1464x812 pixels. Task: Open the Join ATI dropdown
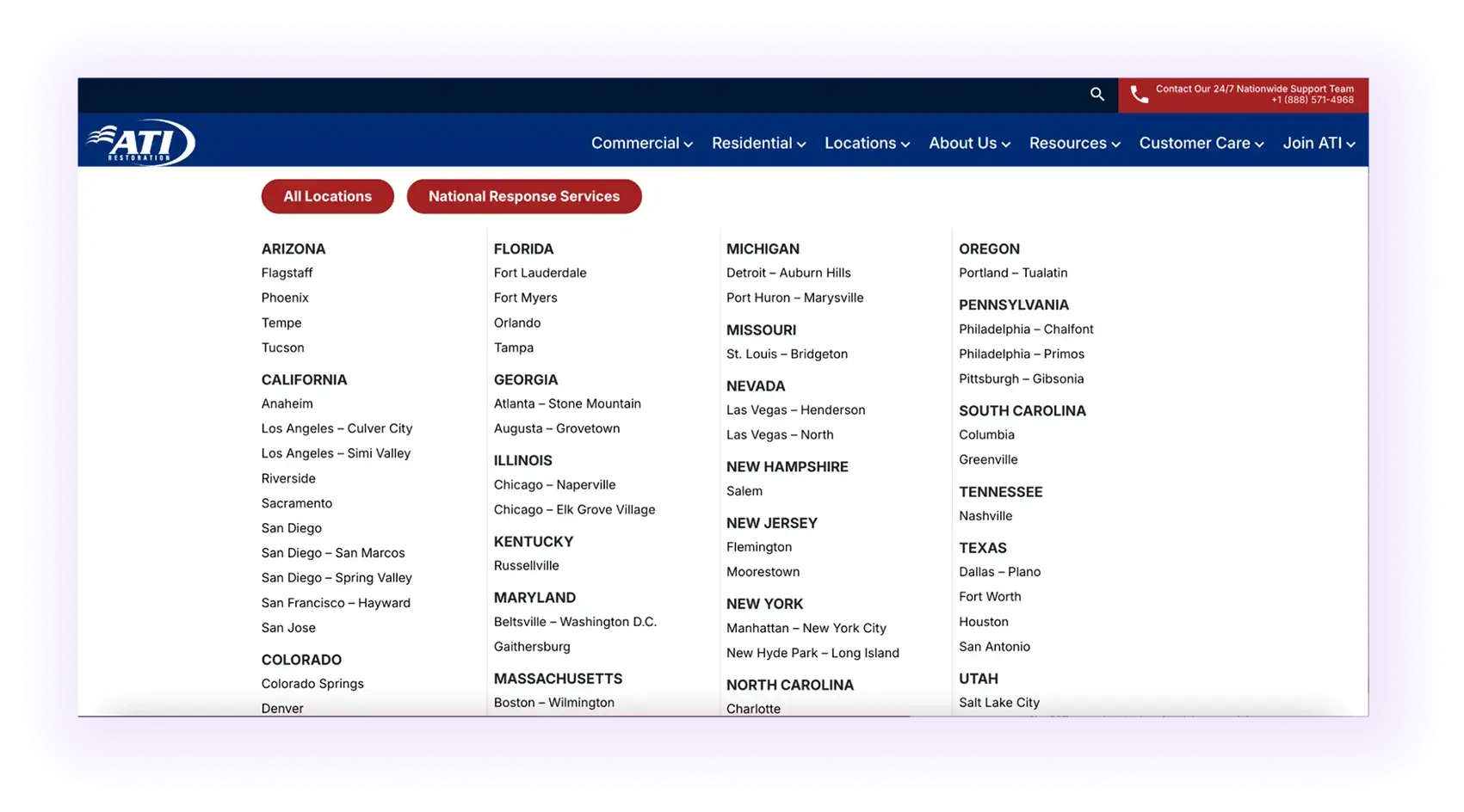click(x=1319, y=144)
